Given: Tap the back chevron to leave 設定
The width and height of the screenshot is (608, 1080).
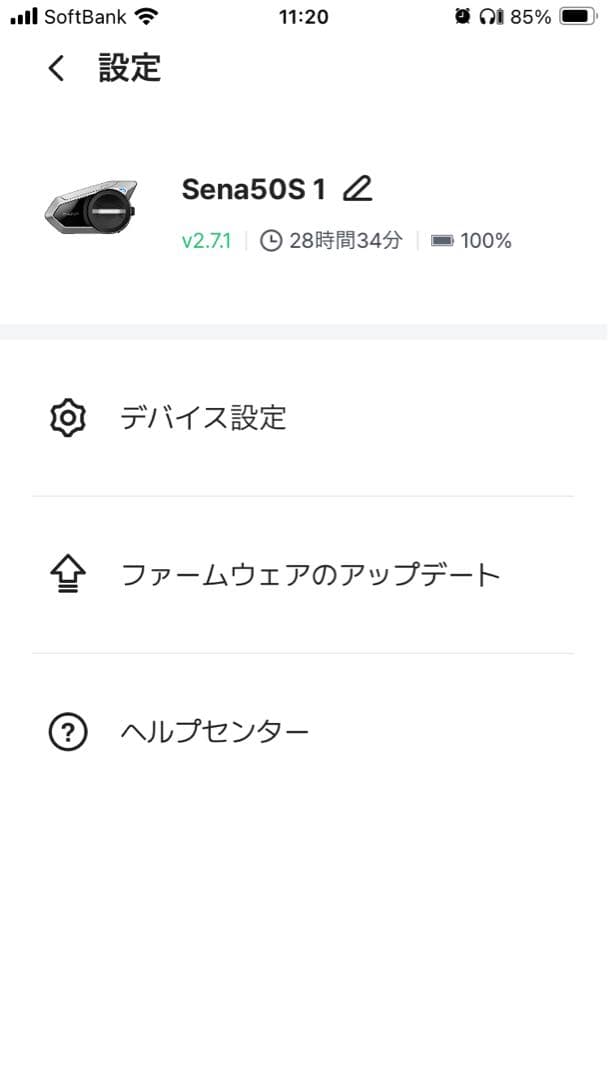Looking at the screenshot, I should [x=55, y=68].
